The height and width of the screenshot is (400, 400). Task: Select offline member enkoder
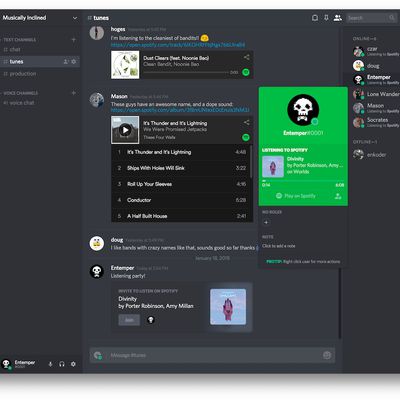(376, 155)
